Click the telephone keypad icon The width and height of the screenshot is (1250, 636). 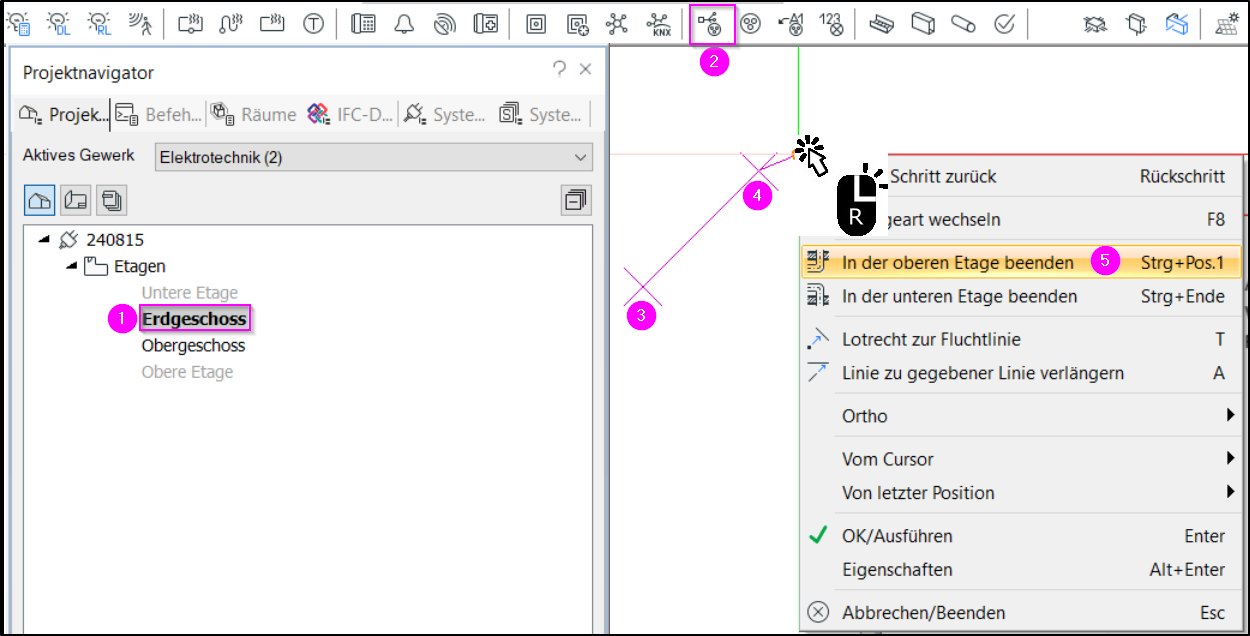click(363, 24)
